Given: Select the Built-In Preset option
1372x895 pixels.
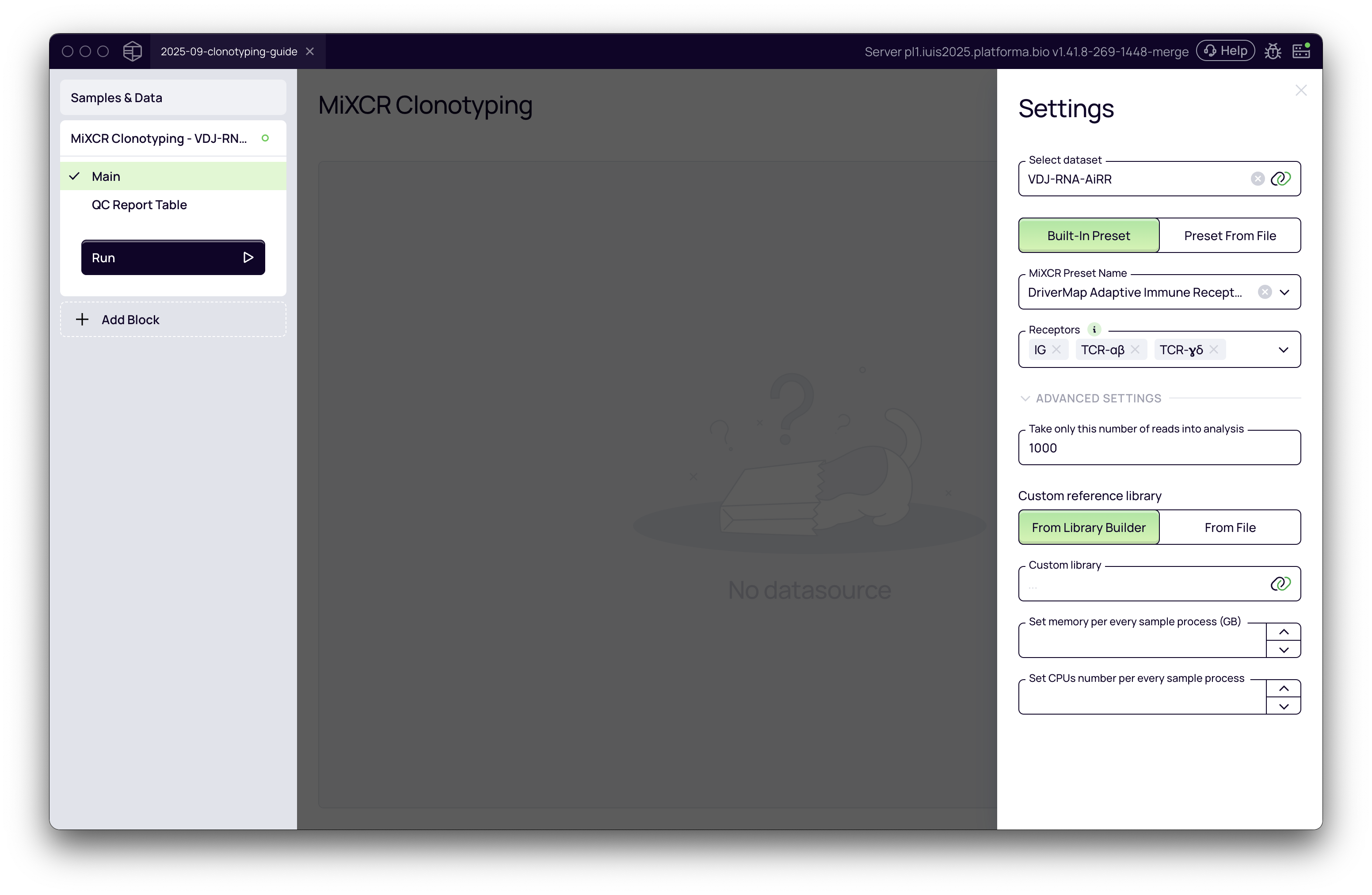Looking at the screenshot, I should (x=1088, y=235).
